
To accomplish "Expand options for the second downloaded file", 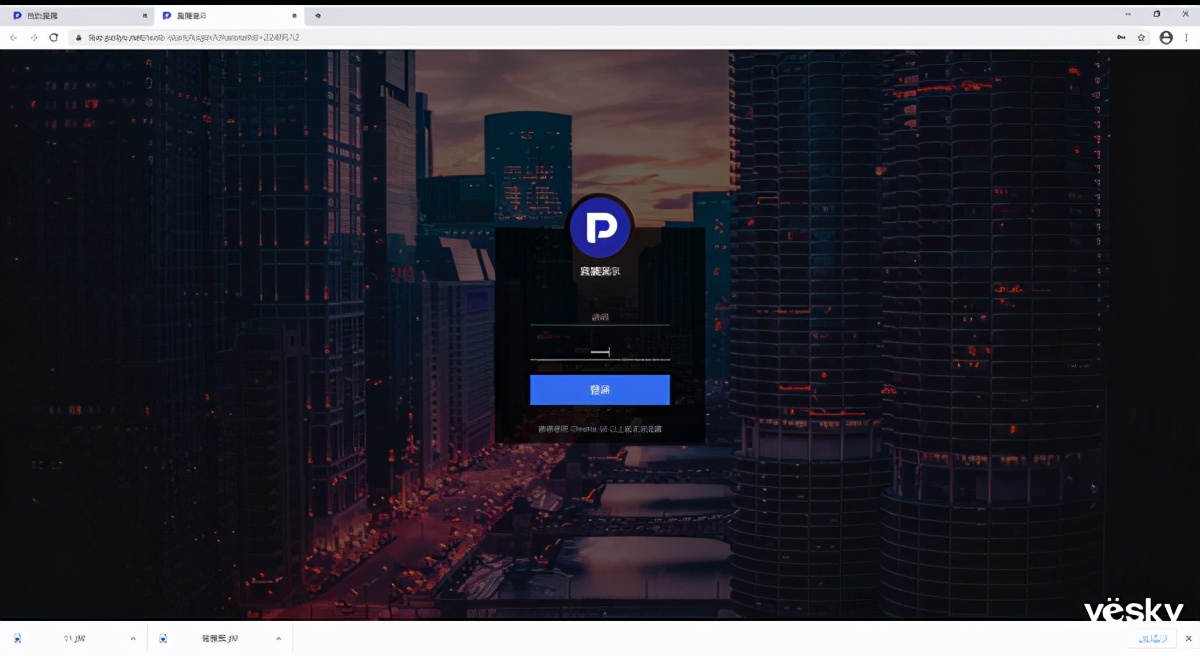I will pyautogui.click(x=279, y=638).
